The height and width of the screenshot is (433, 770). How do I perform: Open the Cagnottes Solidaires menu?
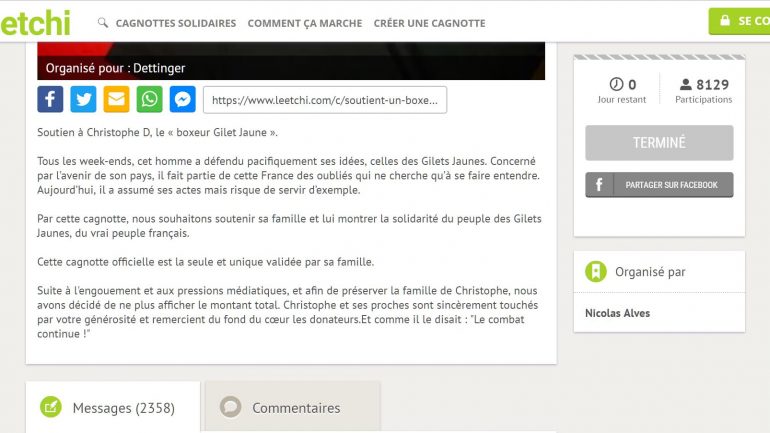pyautogui.click(x=176, y=23)
